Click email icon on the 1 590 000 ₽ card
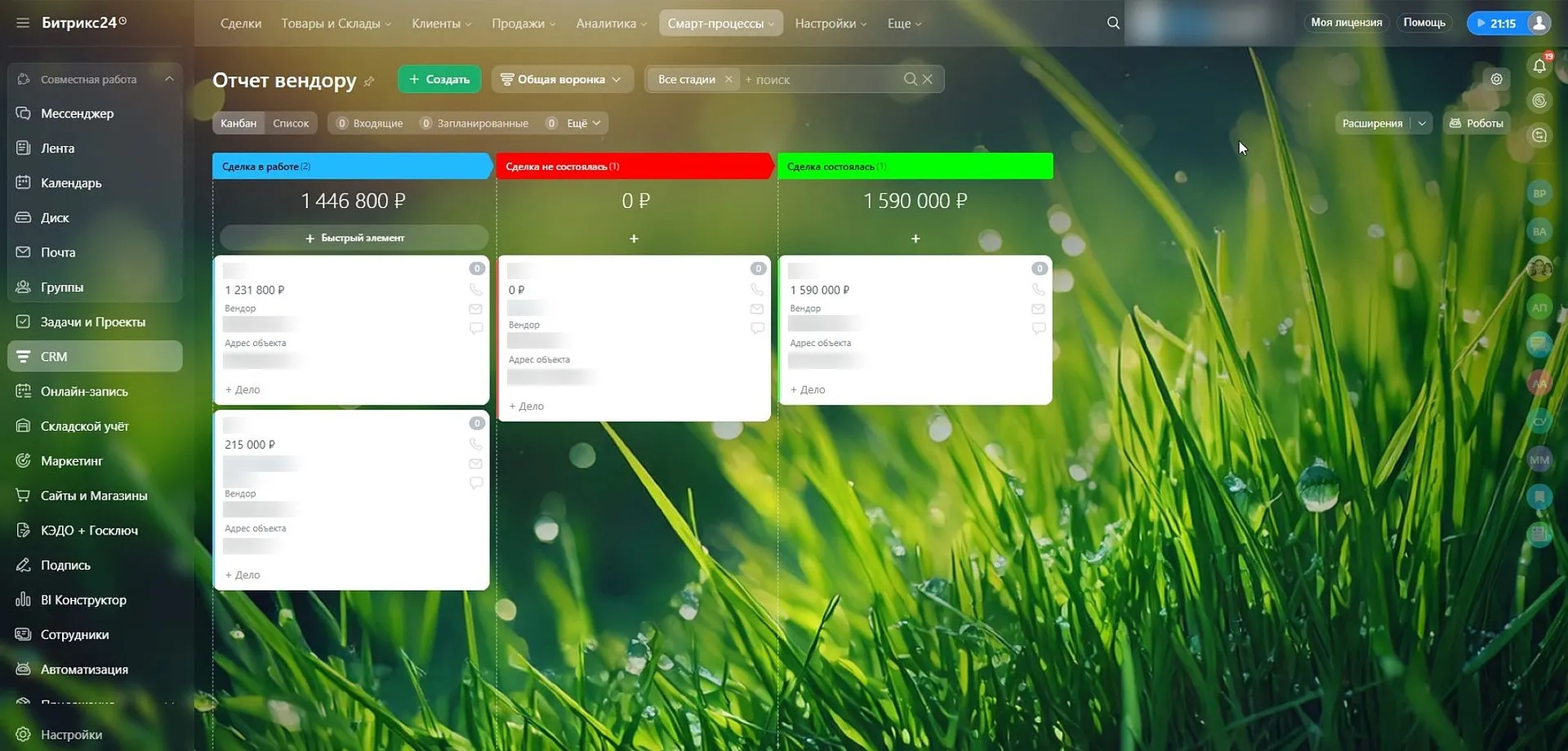Viewport: 1568px width, 751px height. (x=1038, y=309)
